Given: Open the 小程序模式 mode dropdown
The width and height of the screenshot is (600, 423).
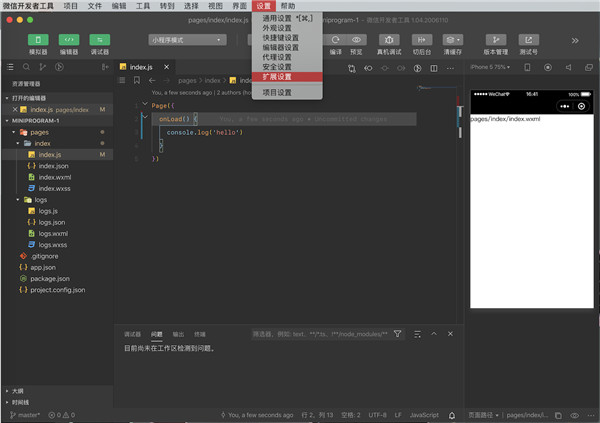Looking at the screenshot, I should pos(186,40).
